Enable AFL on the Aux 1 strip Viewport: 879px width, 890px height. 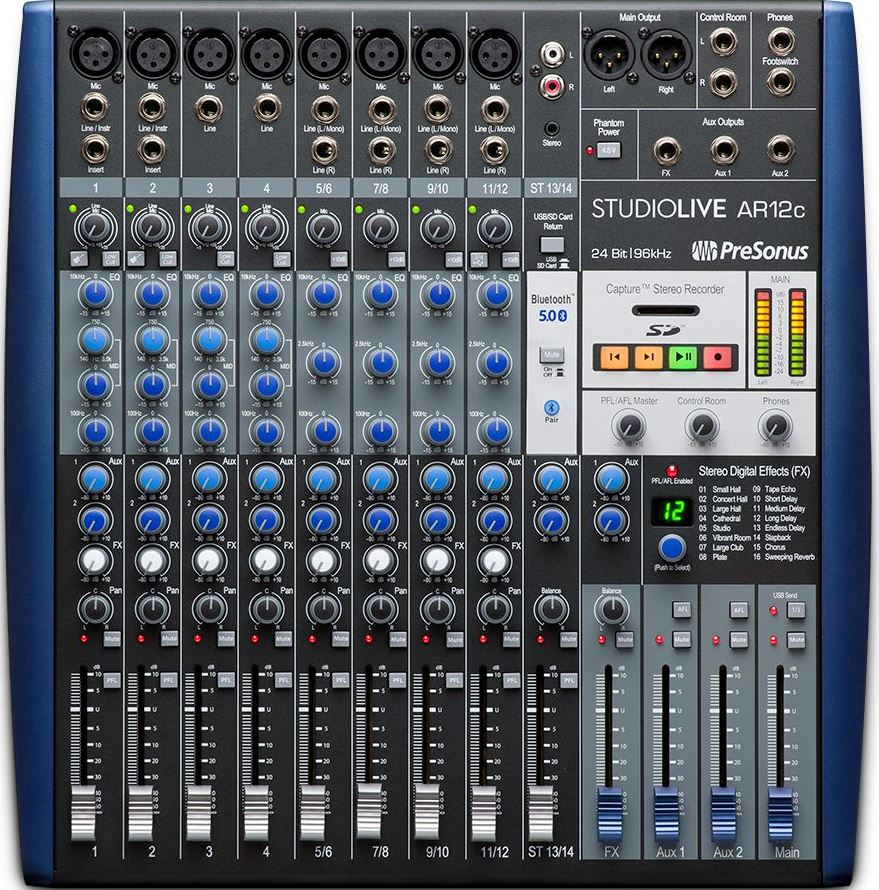(x=682, y=610)
